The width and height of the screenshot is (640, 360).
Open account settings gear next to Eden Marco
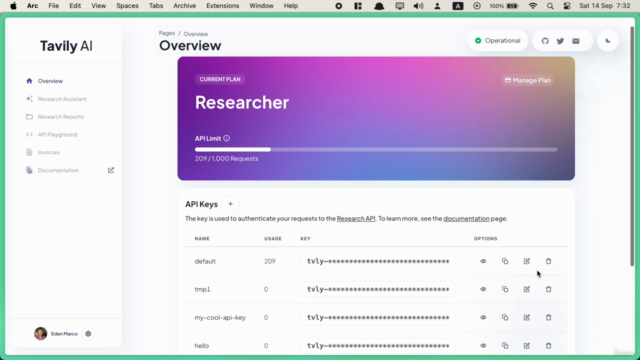click(x=88, y=334)
